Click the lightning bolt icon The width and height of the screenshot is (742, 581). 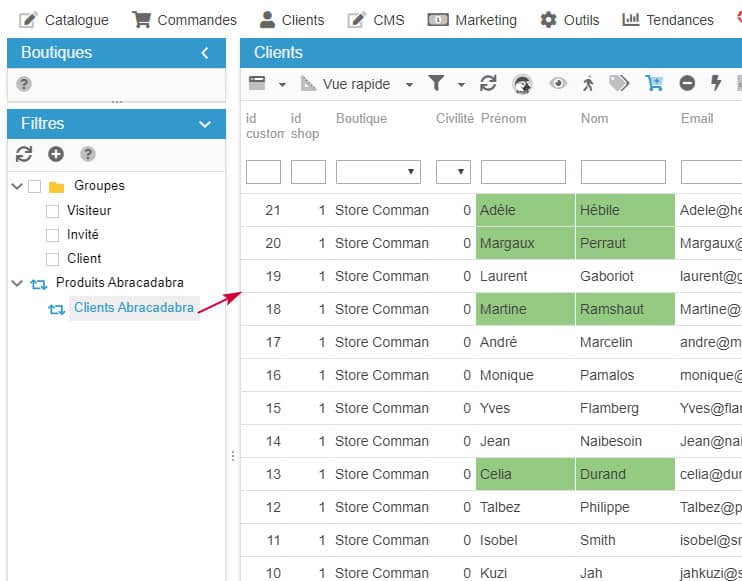[716, 84]
